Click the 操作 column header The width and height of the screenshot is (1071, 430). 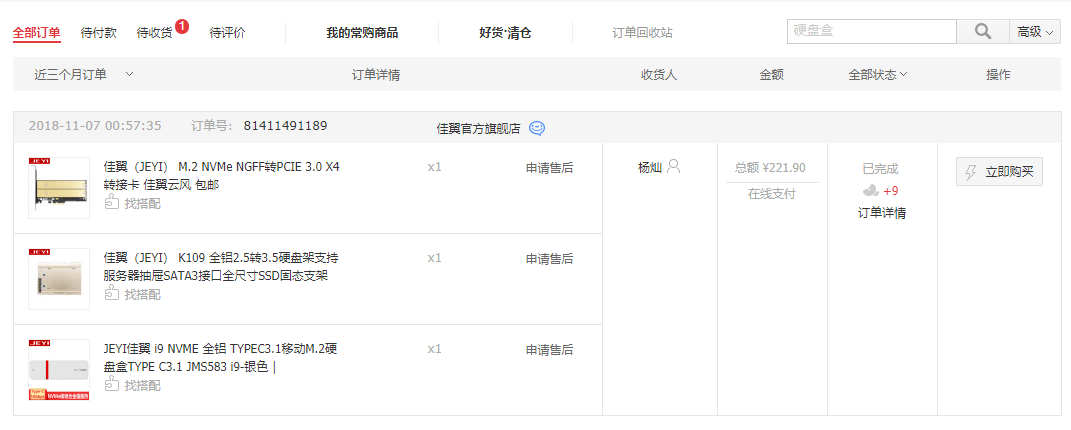[998, 74]
